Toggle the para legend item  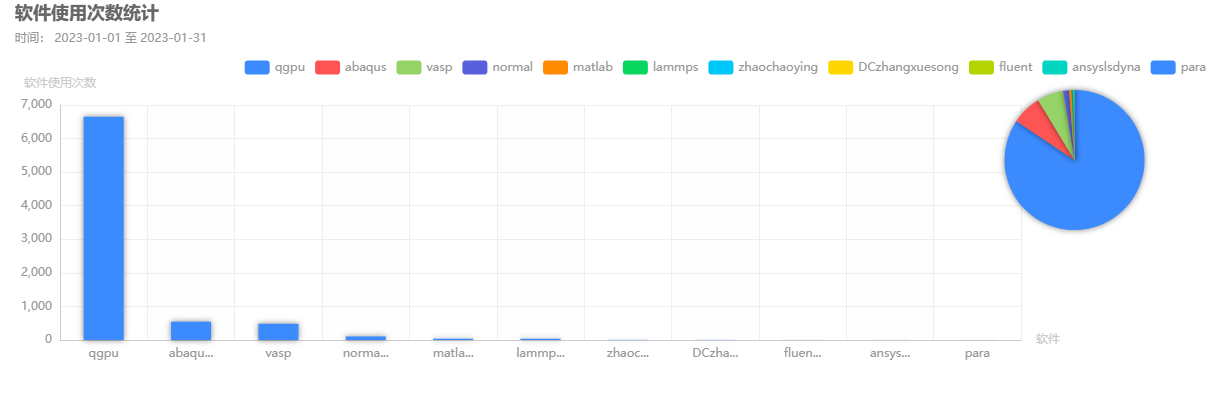click(1177, 67)
